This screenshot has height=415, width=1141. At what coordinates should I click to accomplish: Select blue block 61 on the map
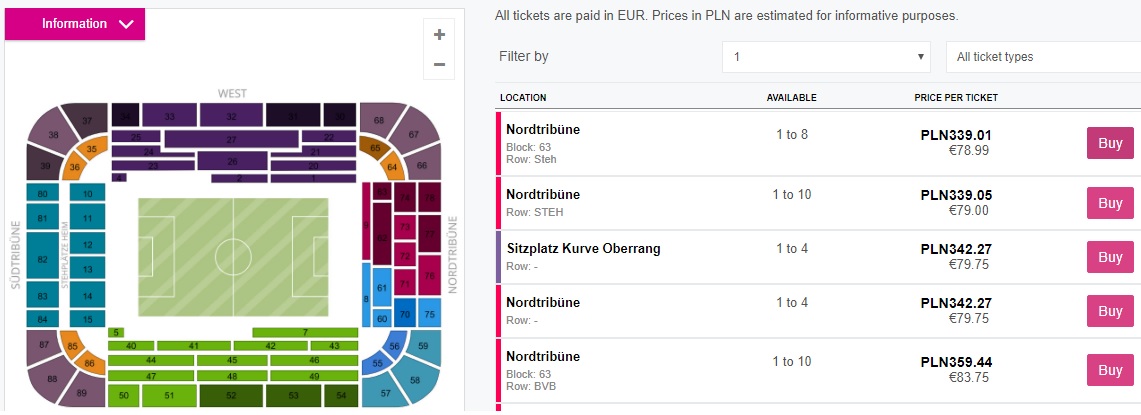pyautogui.click(x=381, y=288)
